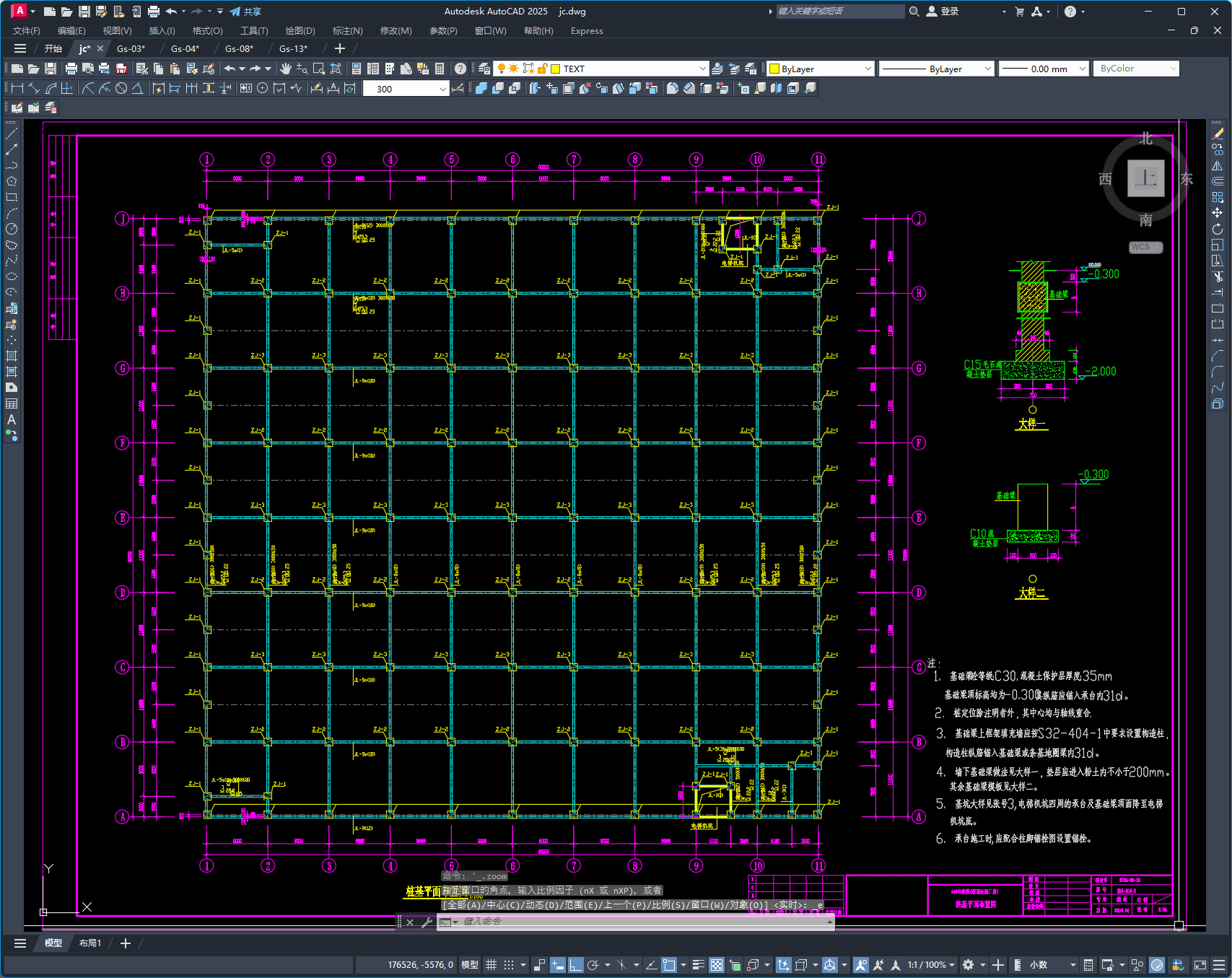This screenshot has width=1232, height=978.
Task: Click the Erase tool in right toolbar
Action: click(1218, 134)
